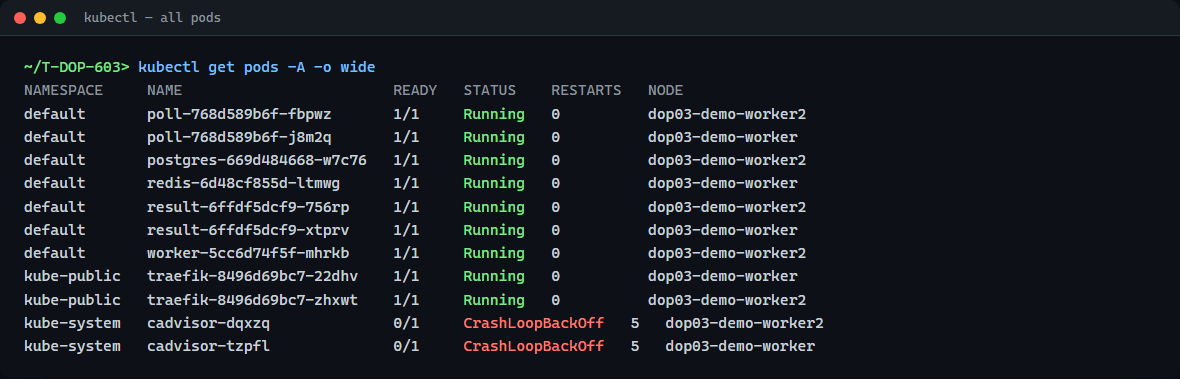The width and height of the screenshot is (1180, 379).
Task: Click node dop03-demo-worker in cadvisor-tzpfl row
Action: coord(740,347)
